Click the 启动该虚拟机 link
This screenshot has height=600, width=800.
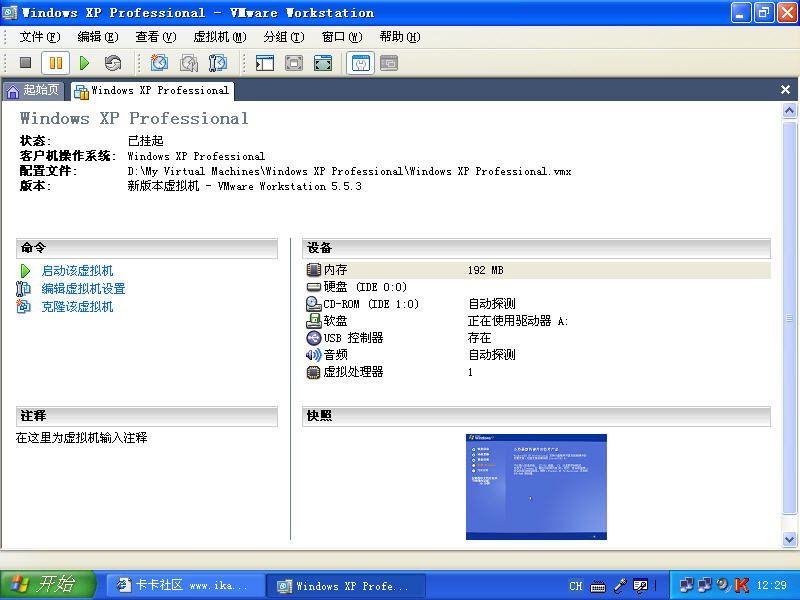coord(77,270)
